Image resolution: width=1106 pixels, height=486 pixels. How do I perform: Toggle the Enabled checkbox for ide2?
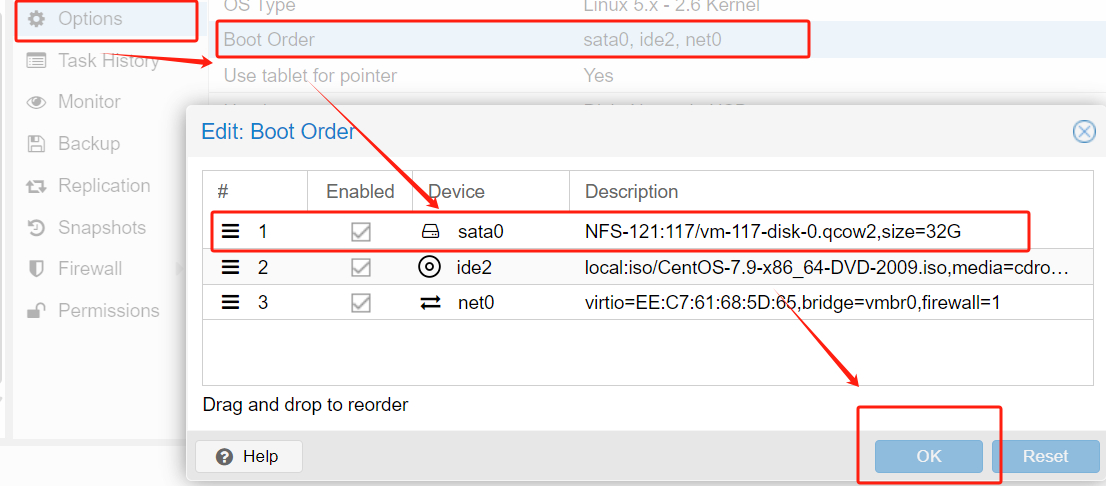click(360, 267)
